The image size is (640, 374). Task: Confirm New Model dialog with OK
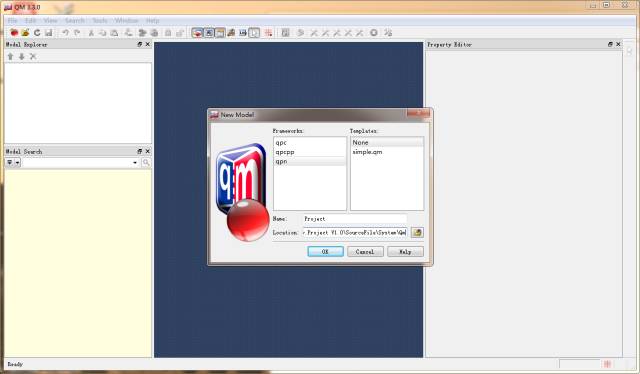(x=325, y=252)
